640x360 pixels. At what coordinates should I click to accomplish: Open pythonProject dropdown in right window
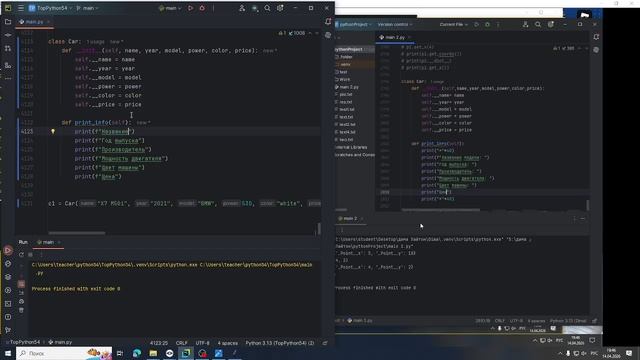[353, 24]
